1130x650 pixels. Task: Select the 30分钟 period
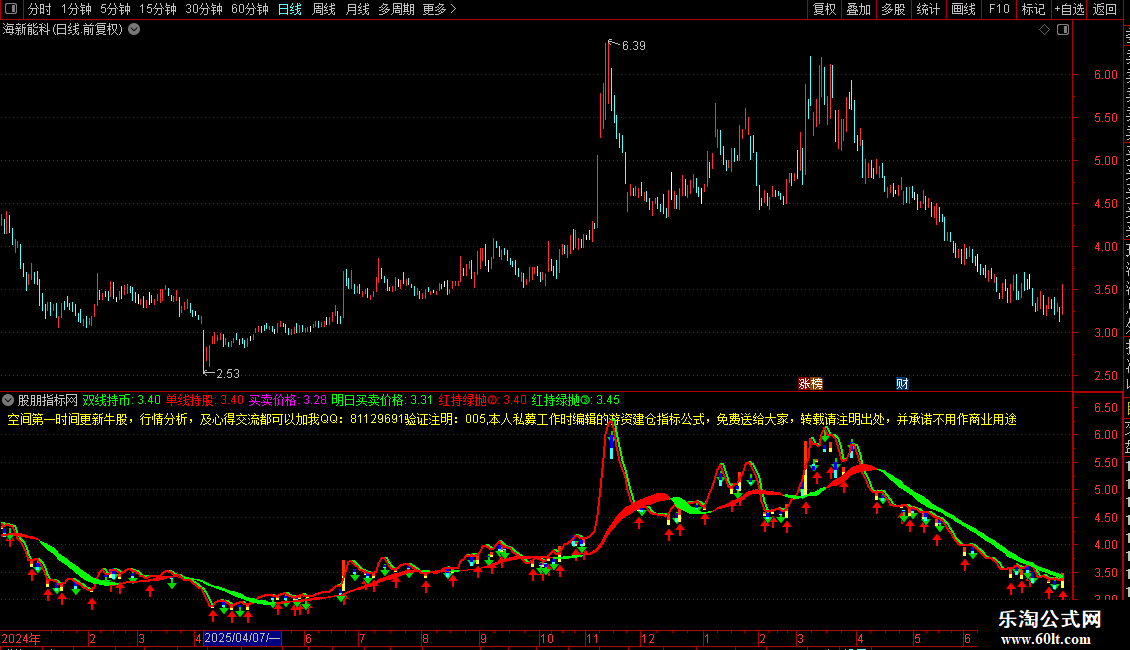coord(203,9)
